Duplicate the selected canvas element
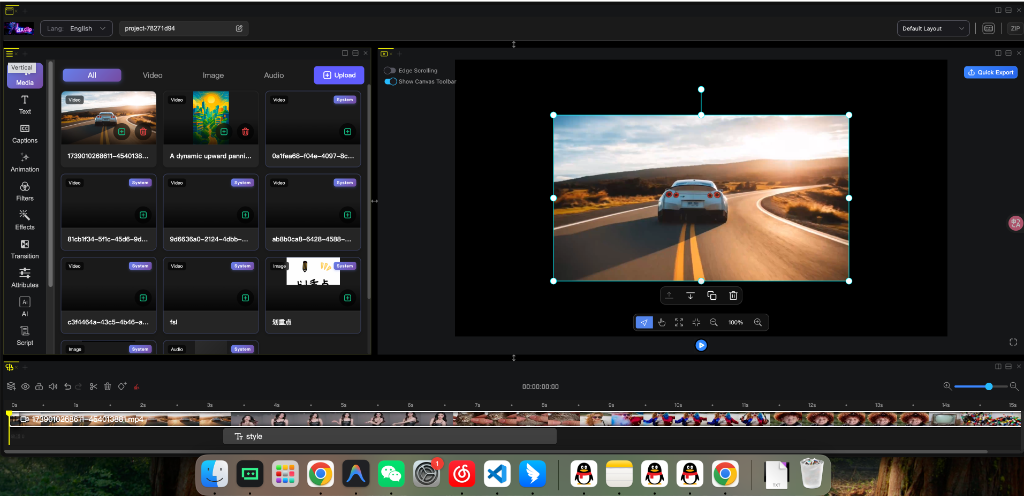 (x=712, y=296)
